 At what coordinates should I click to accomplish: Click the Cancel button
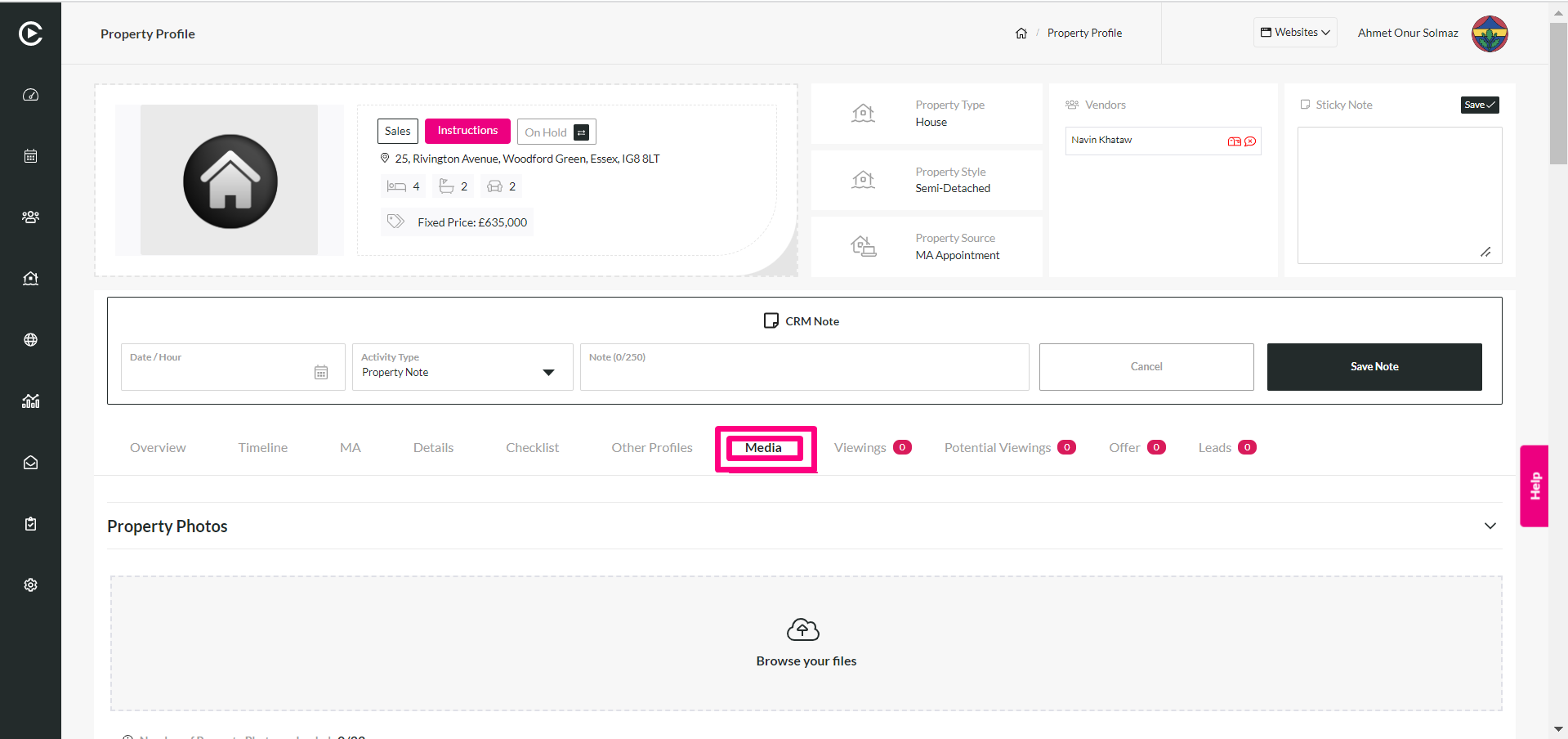[x=1146, y=367]
